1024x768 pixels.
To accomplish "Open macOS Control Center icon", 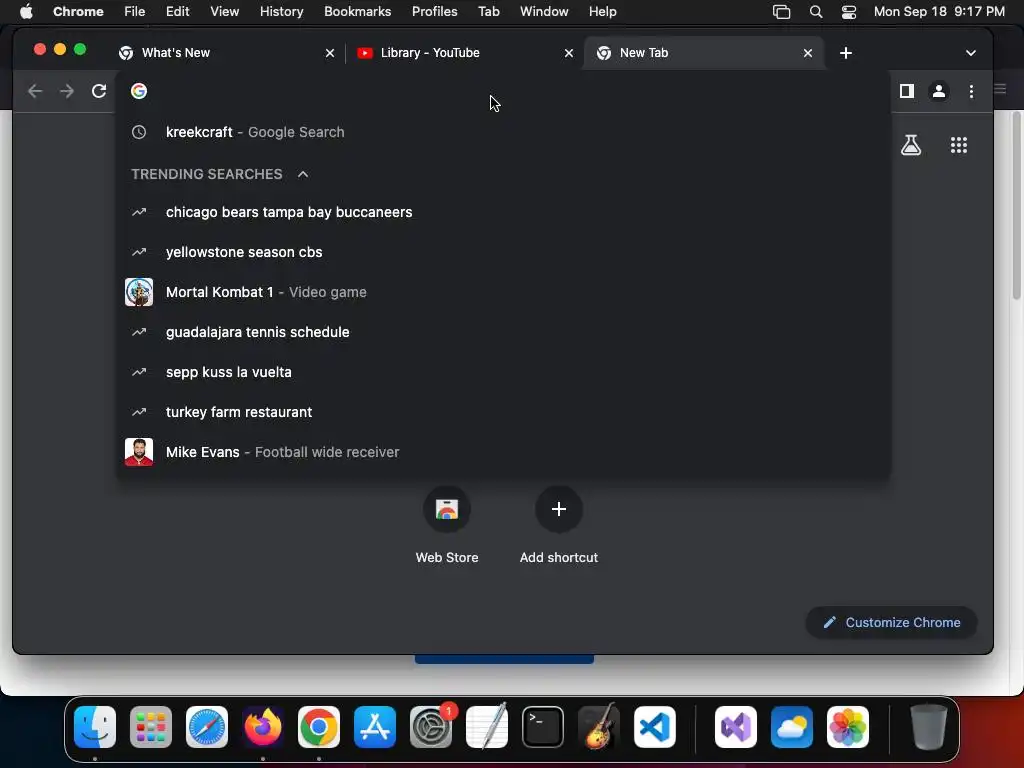I will (x=848, y=12).
